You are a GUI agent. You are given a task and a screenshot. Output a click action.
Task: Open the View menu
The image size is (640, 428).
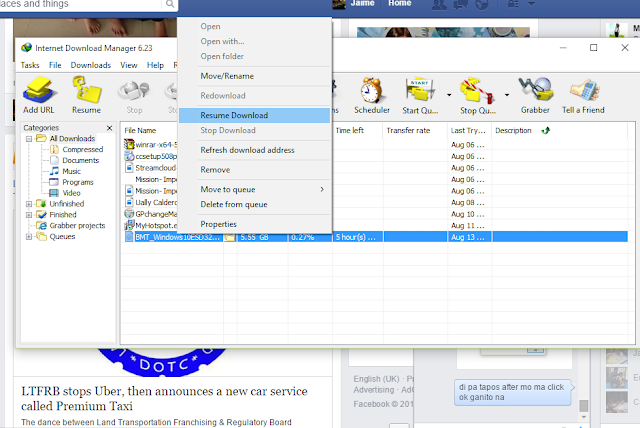tap(129, 65)
